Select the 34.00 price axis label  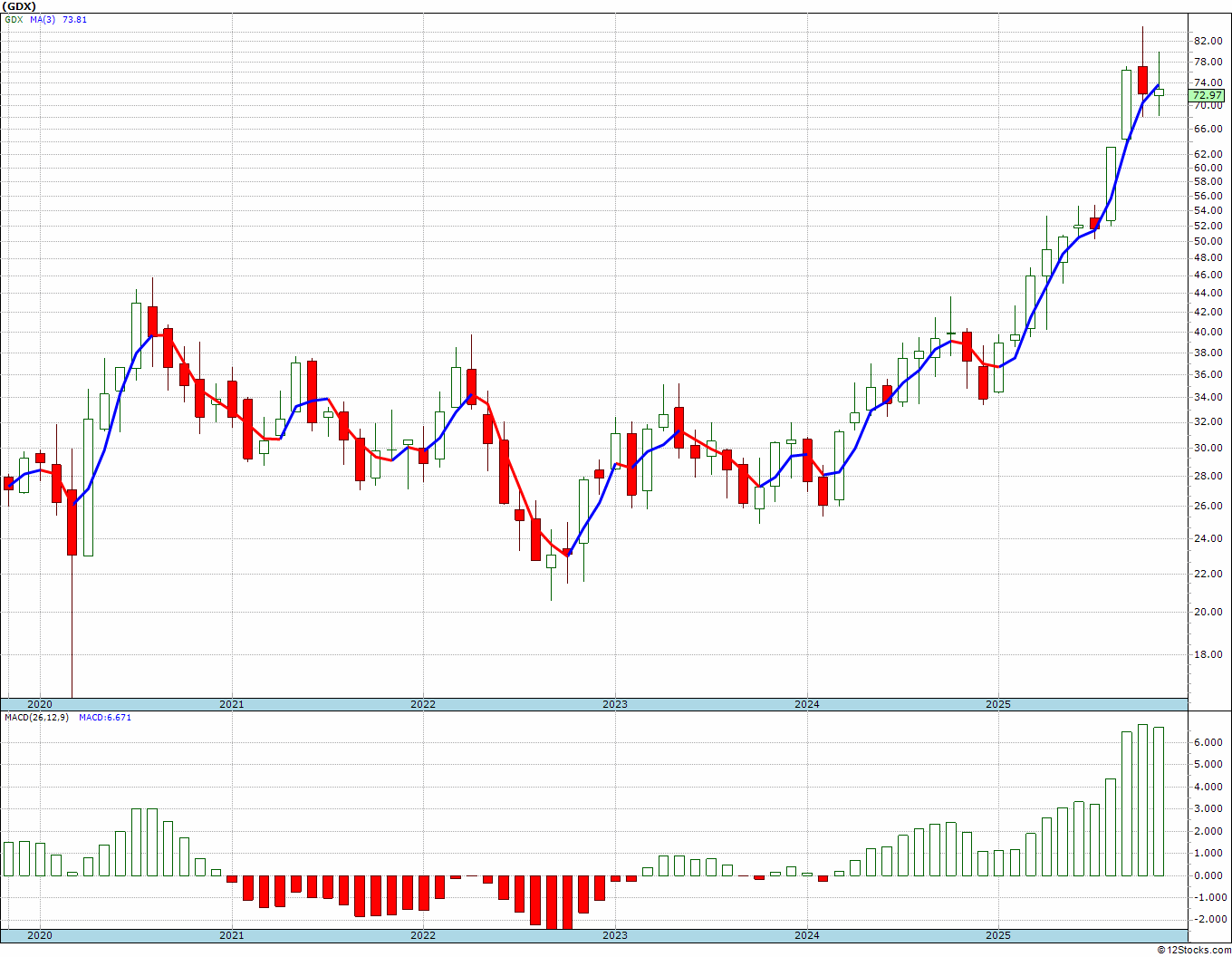point(1208,398)
